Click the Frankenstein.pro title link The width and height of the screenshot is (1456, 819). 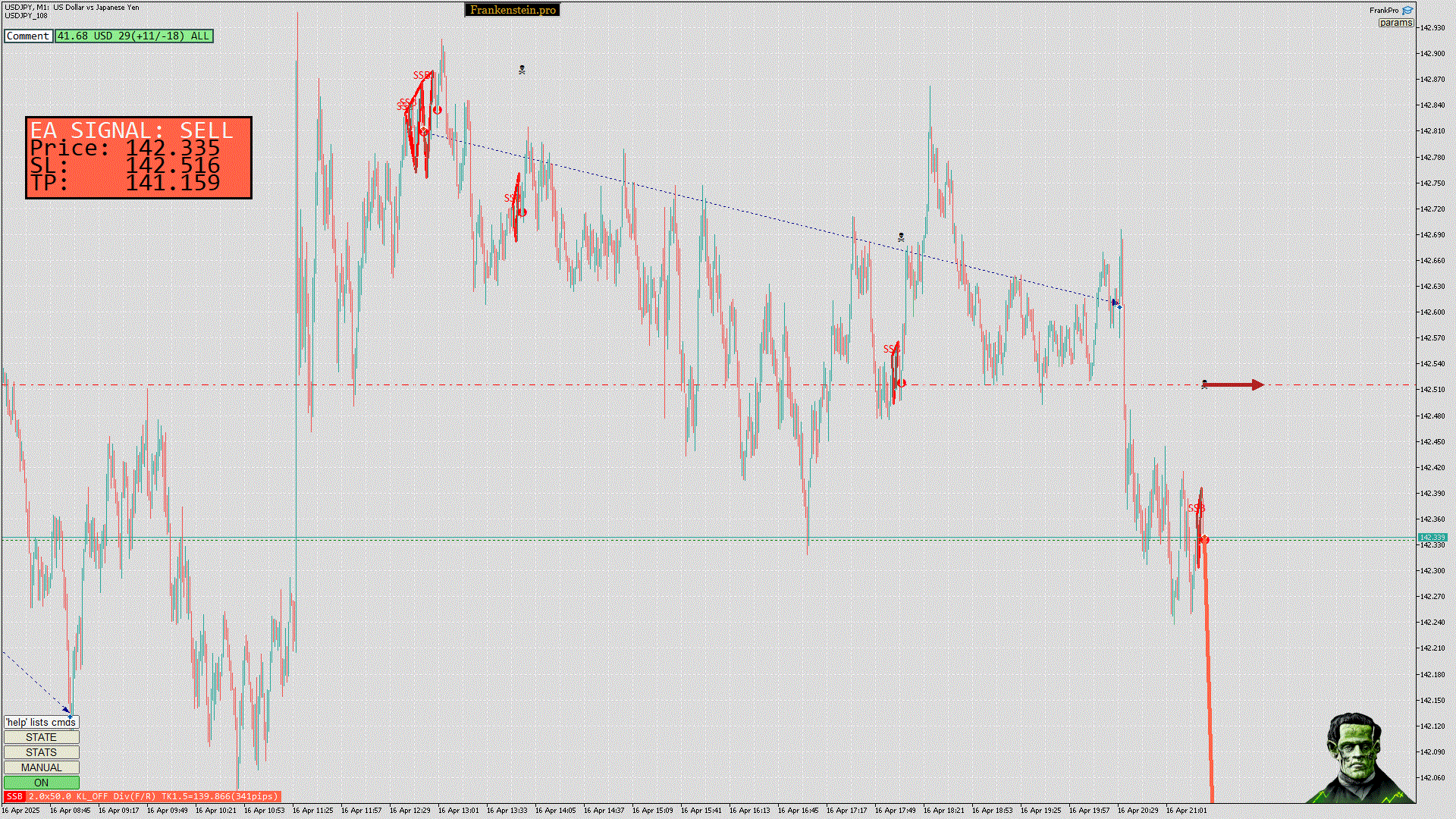512,10
